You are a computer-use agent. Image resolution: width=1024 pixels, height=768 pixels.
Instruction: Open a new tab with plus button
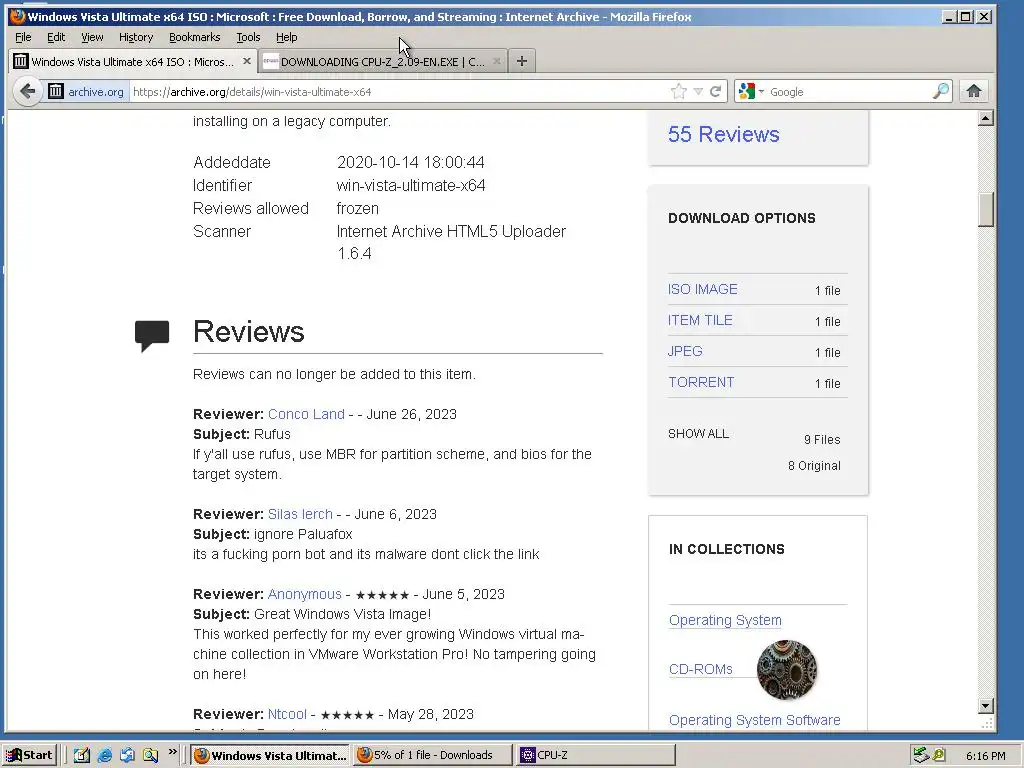(521, 61)
